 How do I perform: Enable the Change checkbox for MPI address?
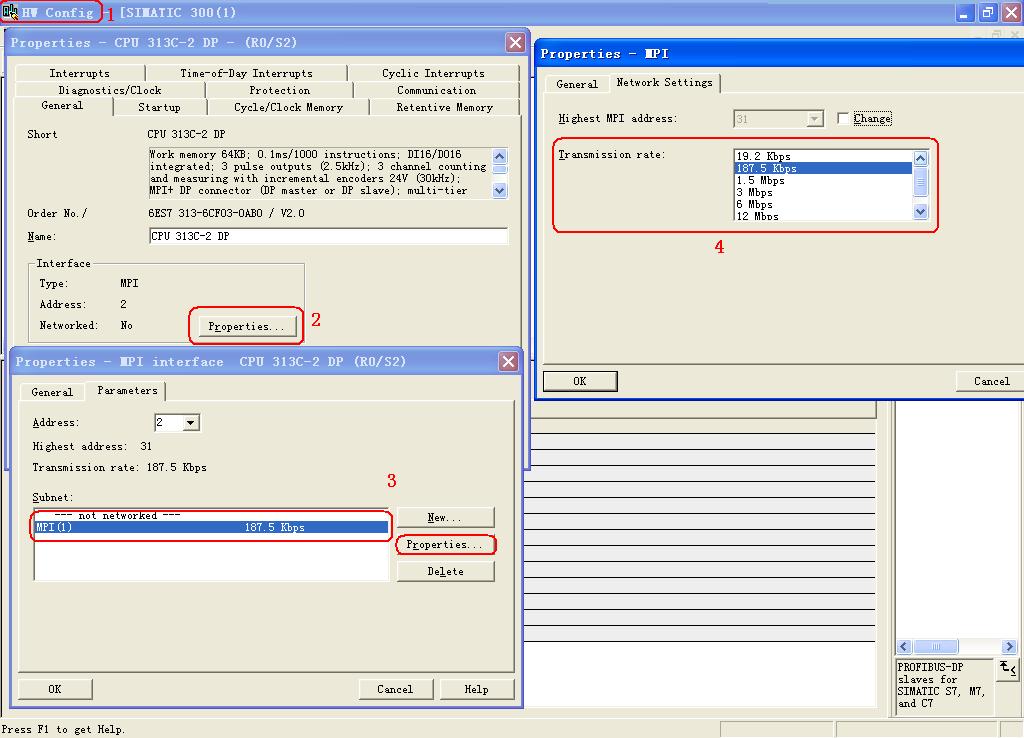pos(843,119)
